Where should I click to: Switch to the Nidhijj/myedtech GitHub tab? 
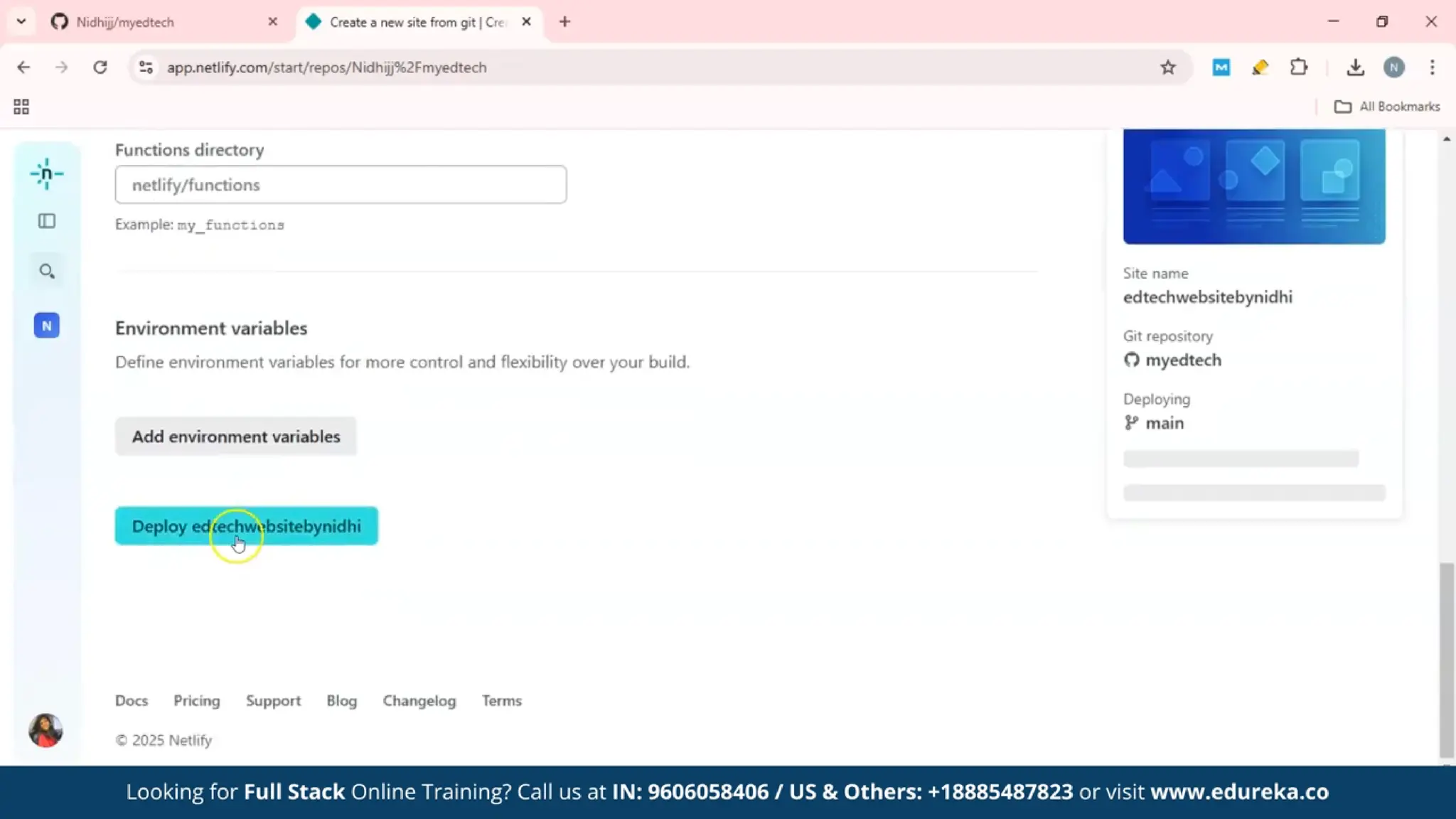coord(164,22)
